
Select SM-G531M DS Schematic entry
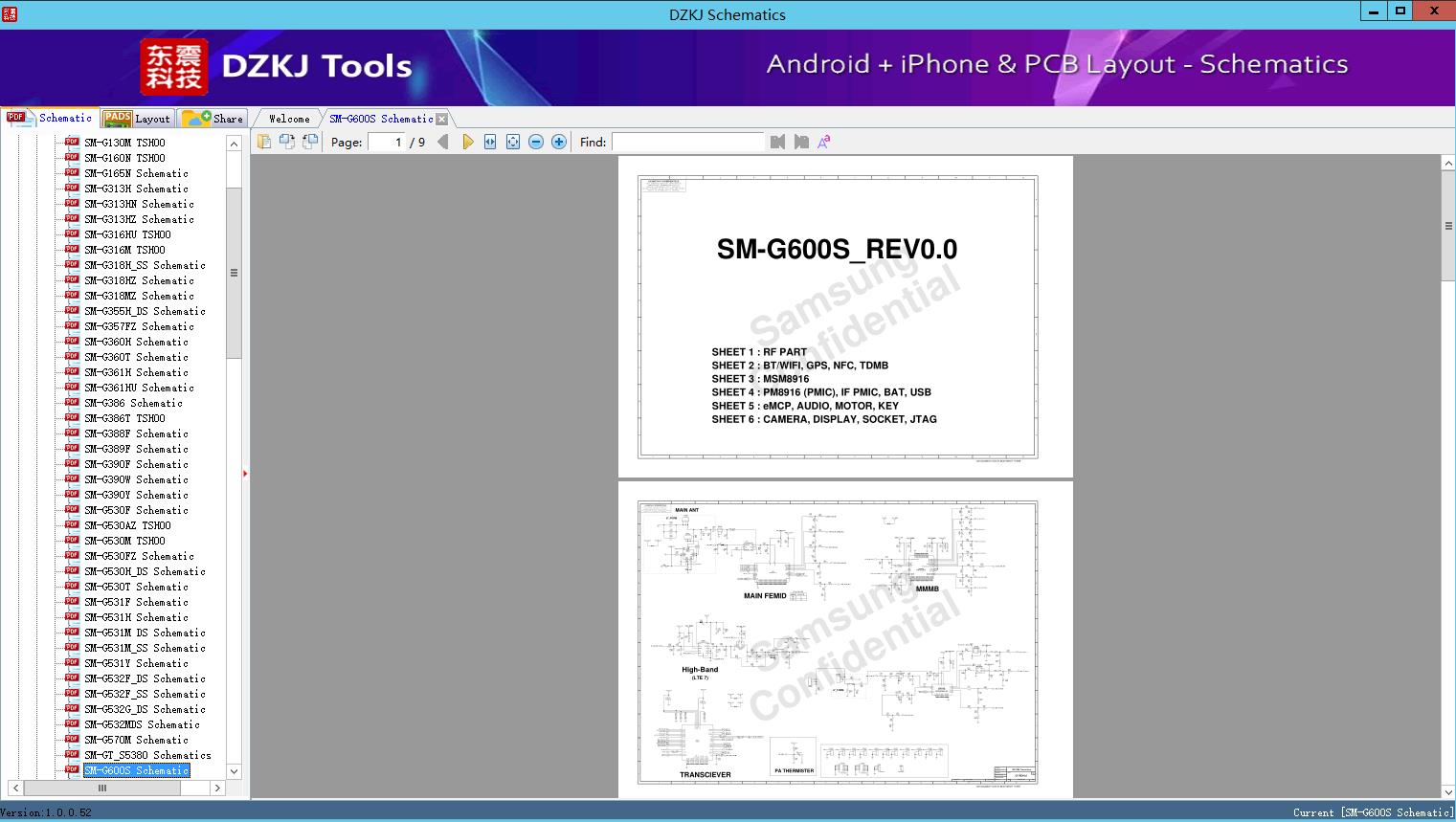click(x=145, y=633)
